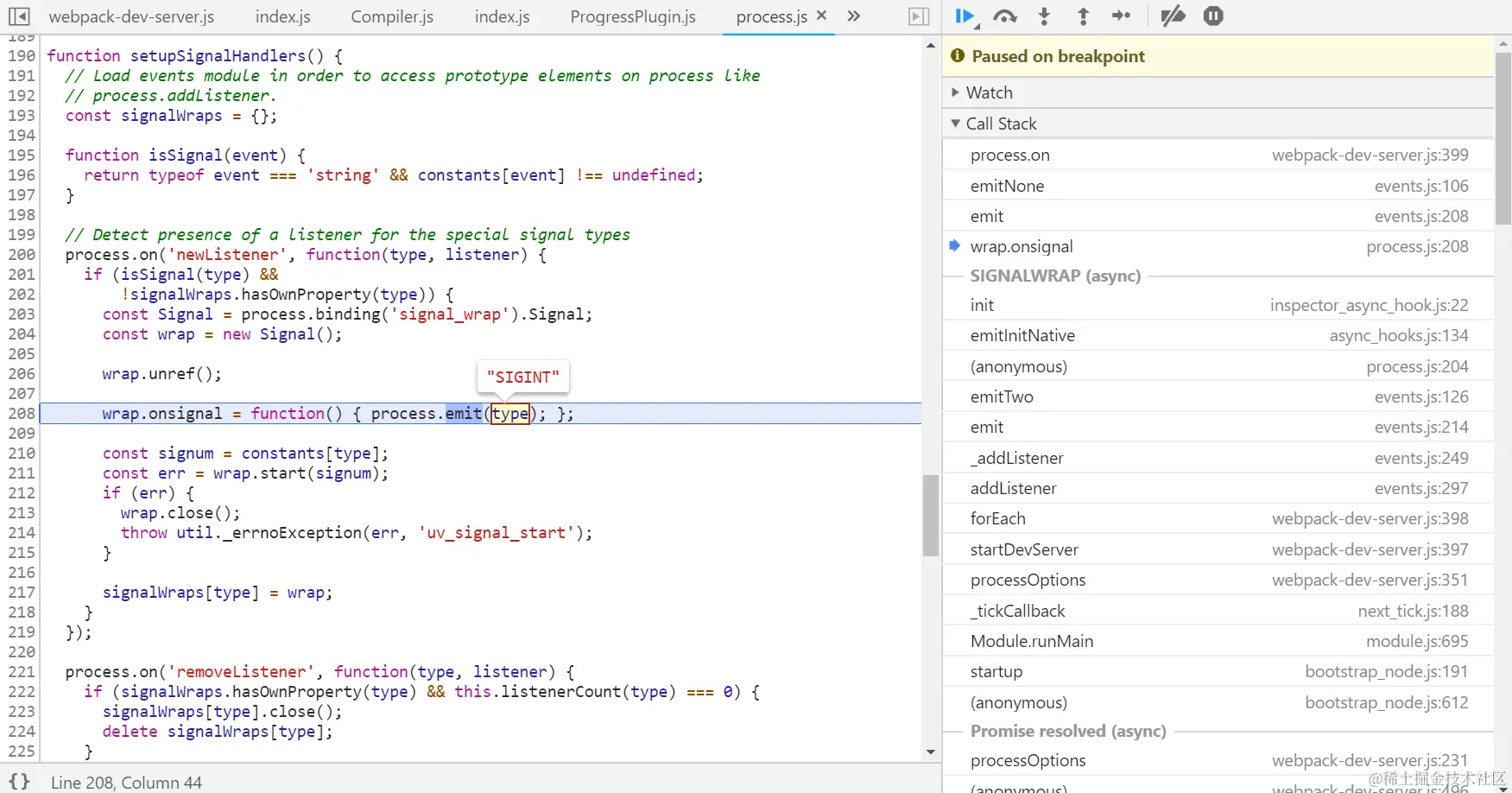Open the second index.js tab
This screenshot has width=1512, height=793.
(502, 16)
